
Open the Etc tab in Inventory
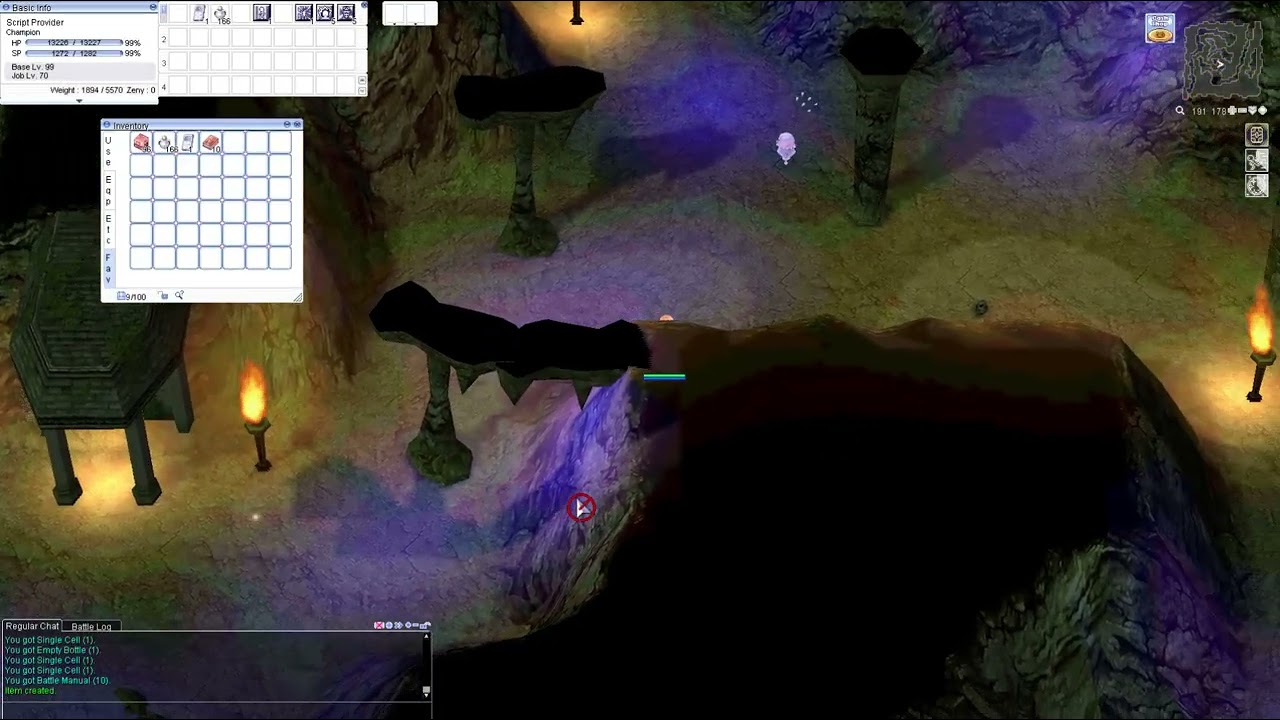click(108, 229)
